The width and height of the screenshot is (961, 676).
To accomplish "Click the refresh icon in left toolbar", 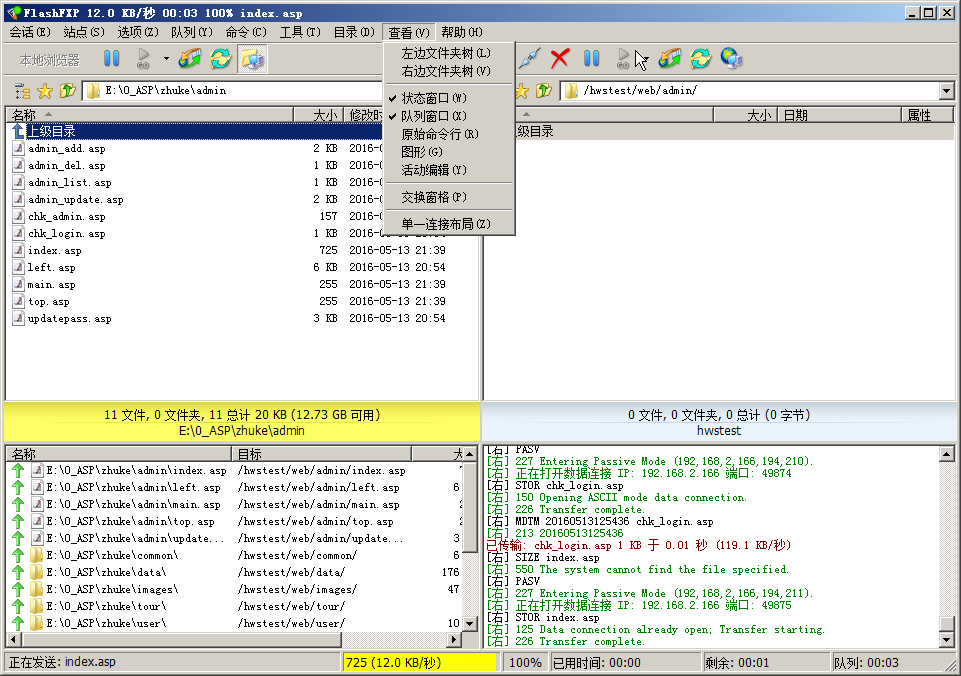I will [x=220, y=59].
